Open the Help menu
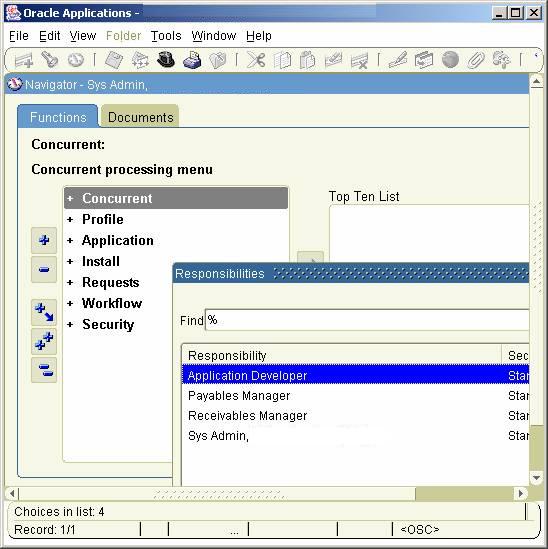Image resolution: width=548 pixels, height=549 pixels. click(259, 36)
